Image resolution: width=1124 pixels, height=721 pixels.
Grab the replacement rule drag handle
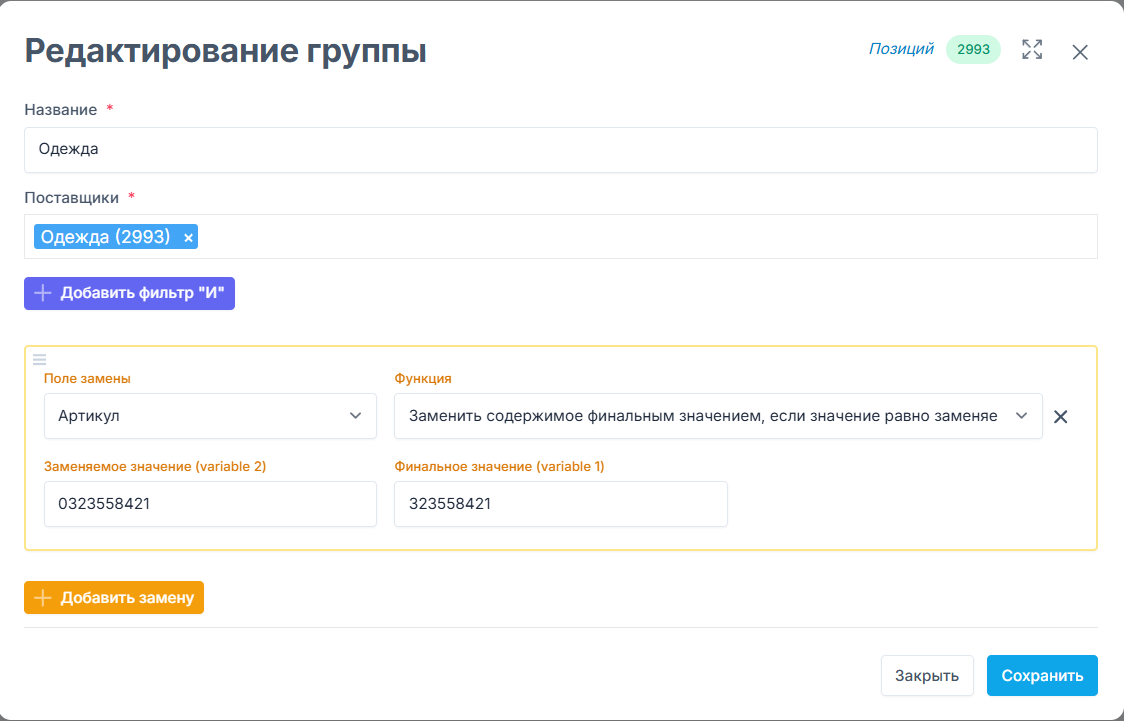pyautogui.click(x=40, y=359)
